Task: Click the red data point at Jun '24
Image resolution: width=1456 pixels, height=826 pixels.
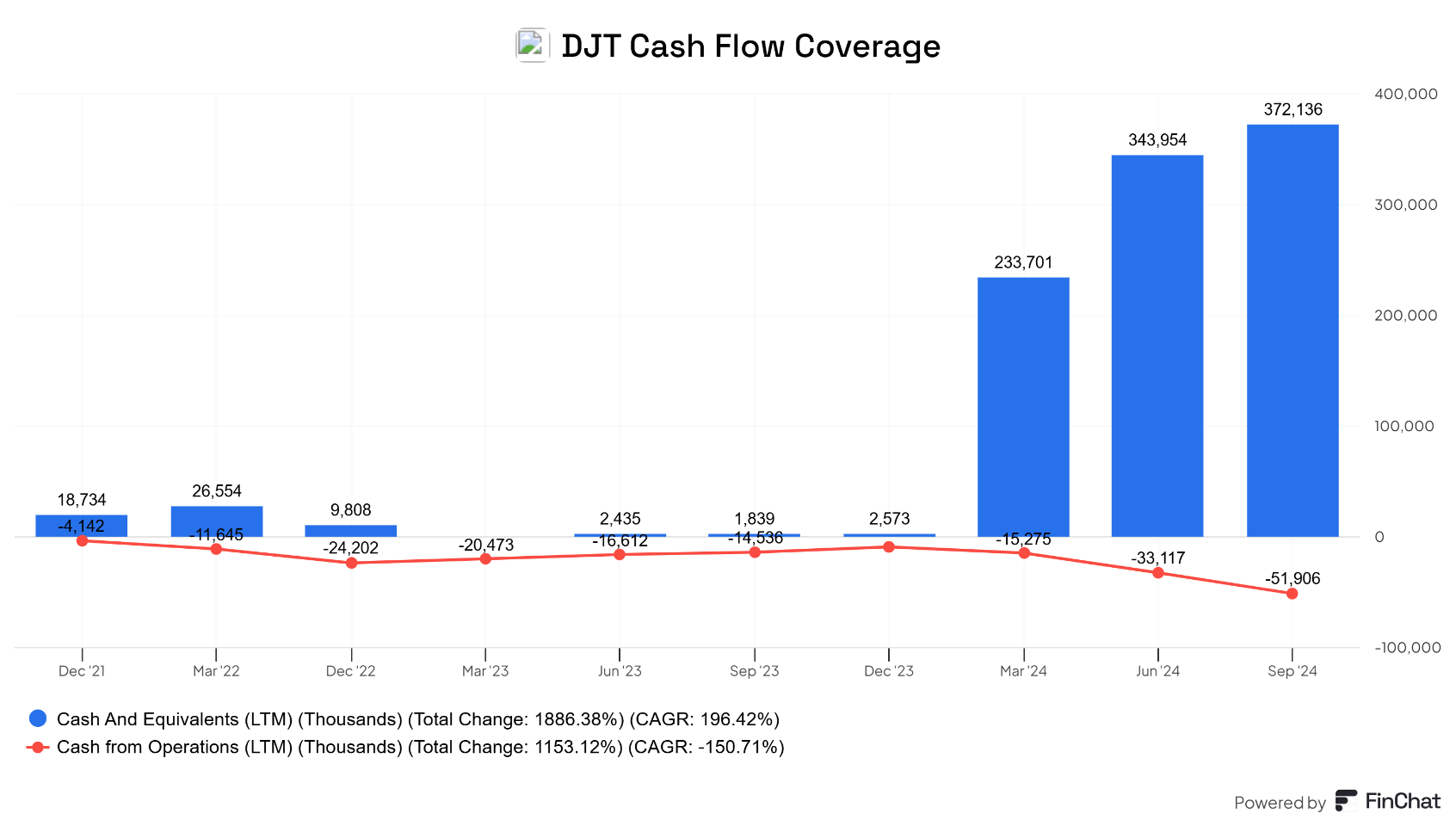Action: click(1157, 574)
